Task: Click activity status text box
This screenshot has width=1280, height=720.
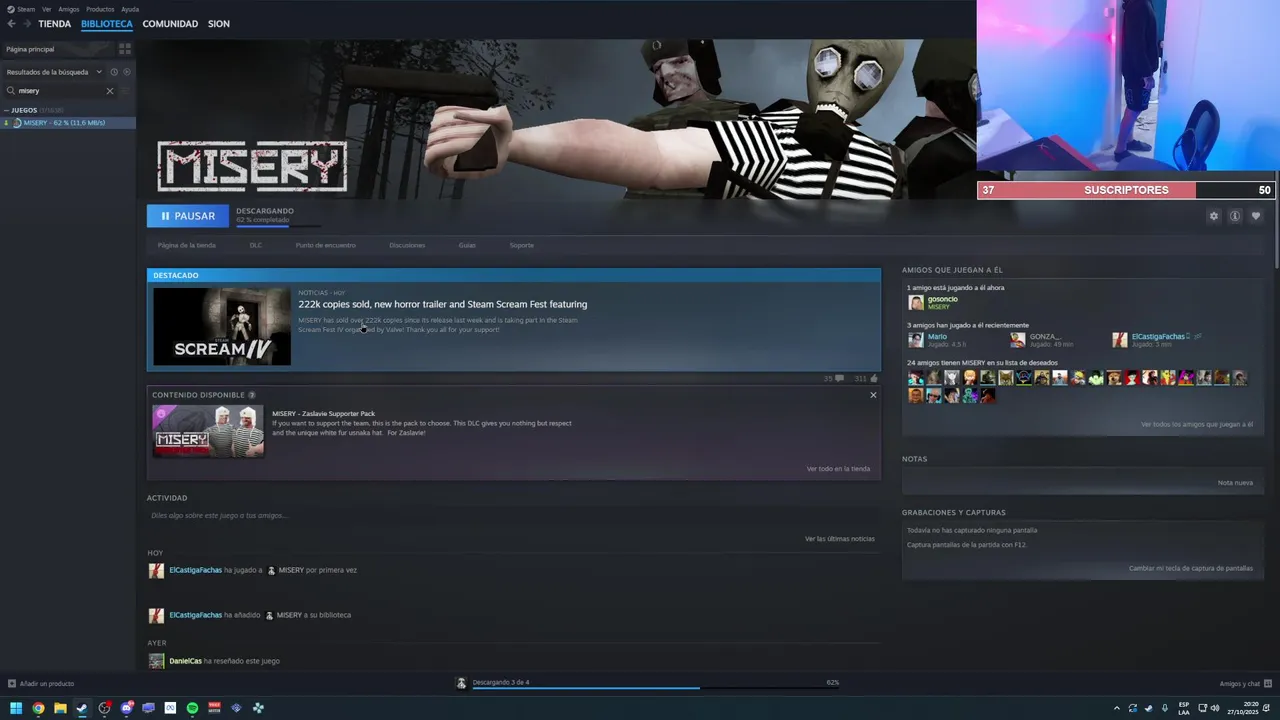Action: tap(512, 516)
